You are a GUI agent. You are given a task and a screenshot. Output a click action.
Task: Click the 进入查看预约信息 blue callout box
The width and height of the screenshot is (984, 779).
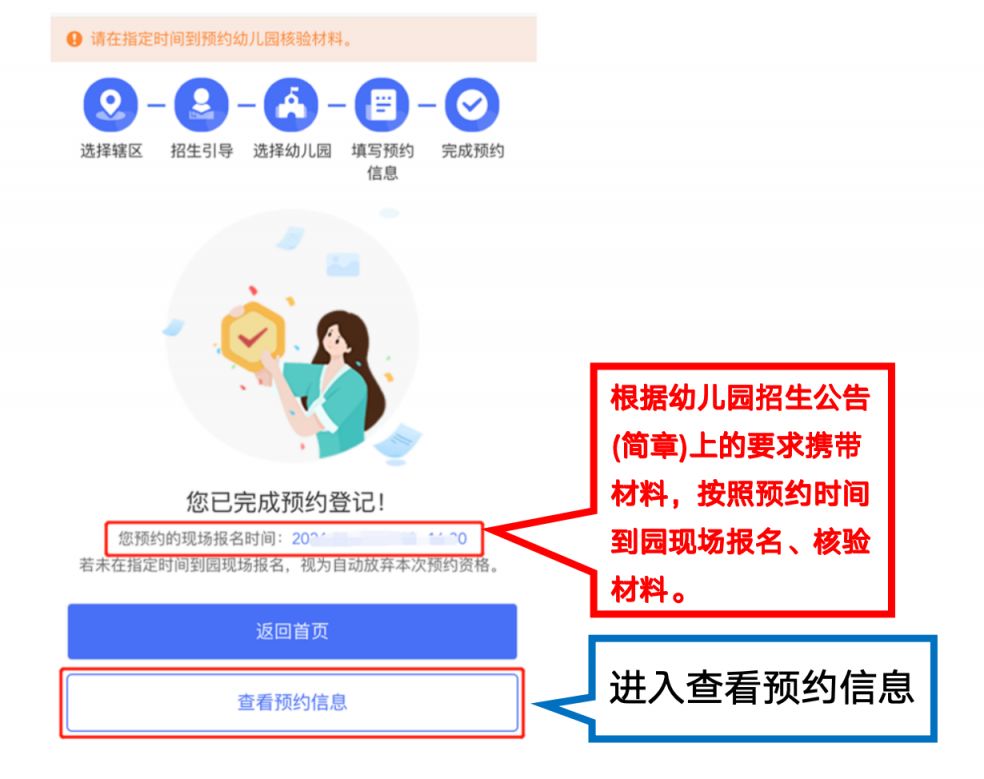[762, 688]
